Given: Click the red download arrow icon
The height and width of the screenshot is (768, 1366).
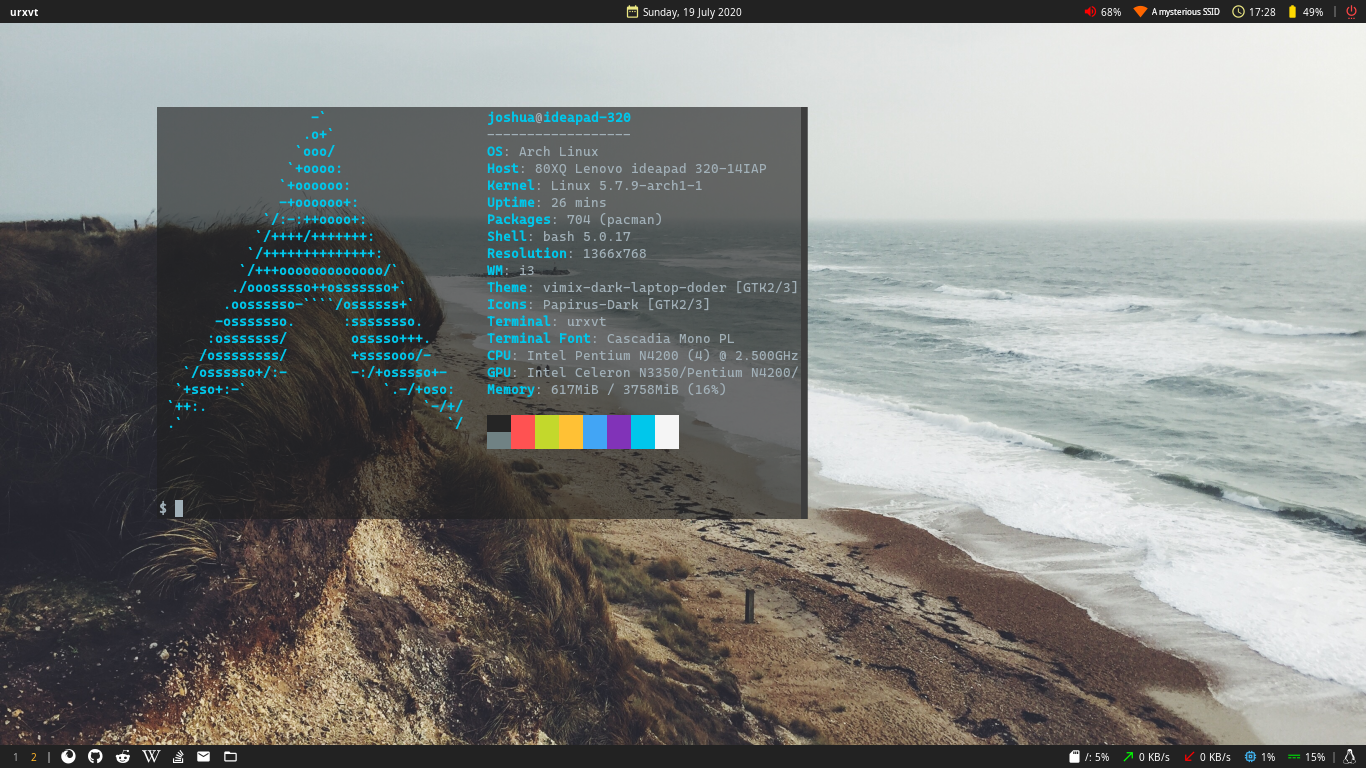Looking at the screenshot, I should [1189, 757].
